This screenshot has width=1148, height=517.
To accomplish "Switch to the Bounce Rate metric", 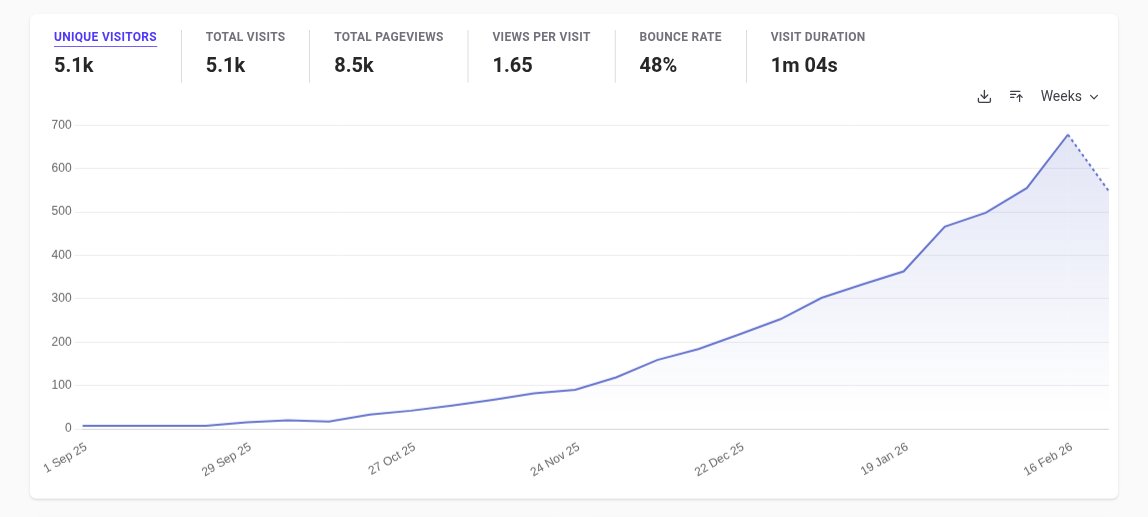I will 680,37.
